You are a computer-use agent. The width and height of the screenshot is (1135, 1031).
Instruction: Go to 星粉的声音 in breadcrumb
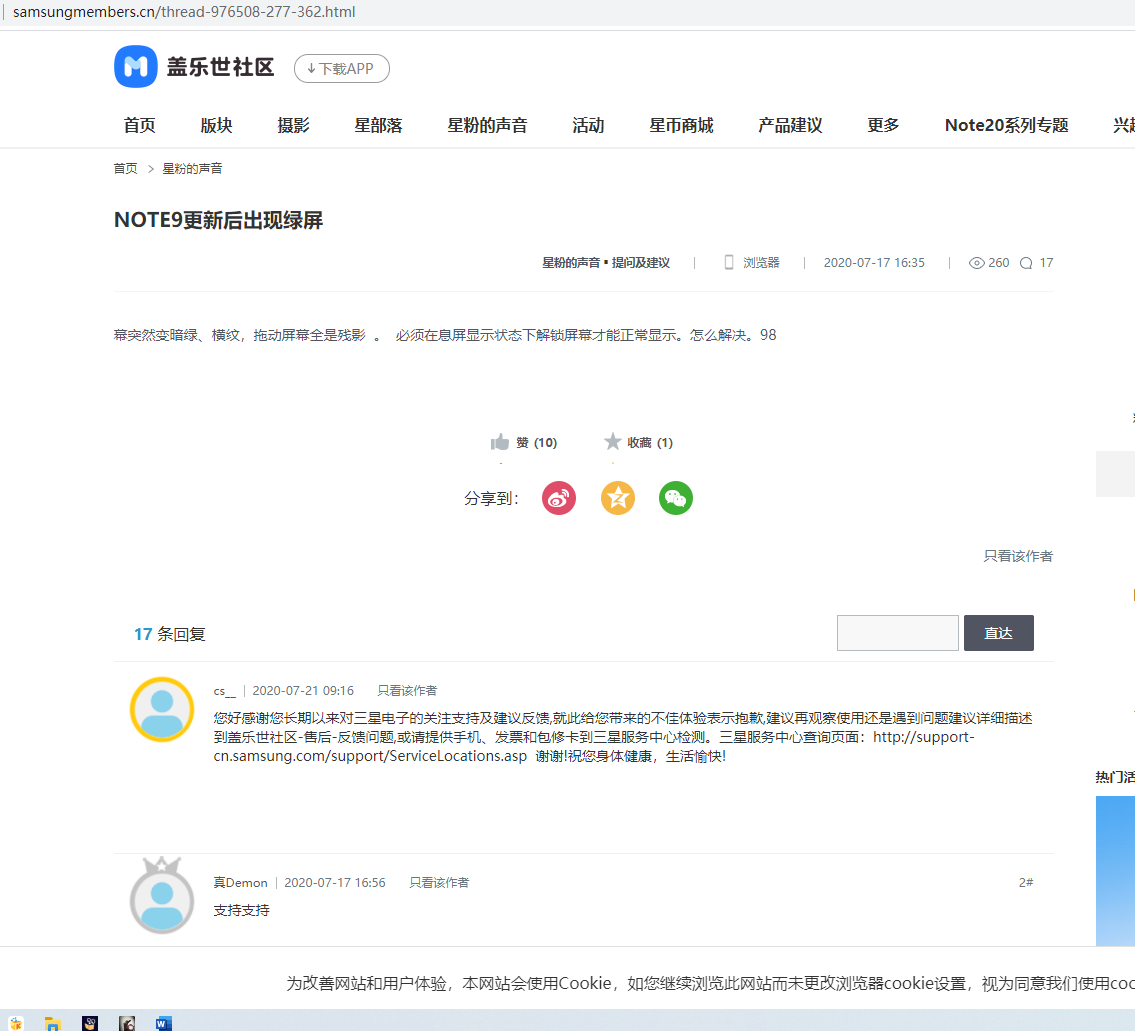pyautogui.click(x=192, y=169)
